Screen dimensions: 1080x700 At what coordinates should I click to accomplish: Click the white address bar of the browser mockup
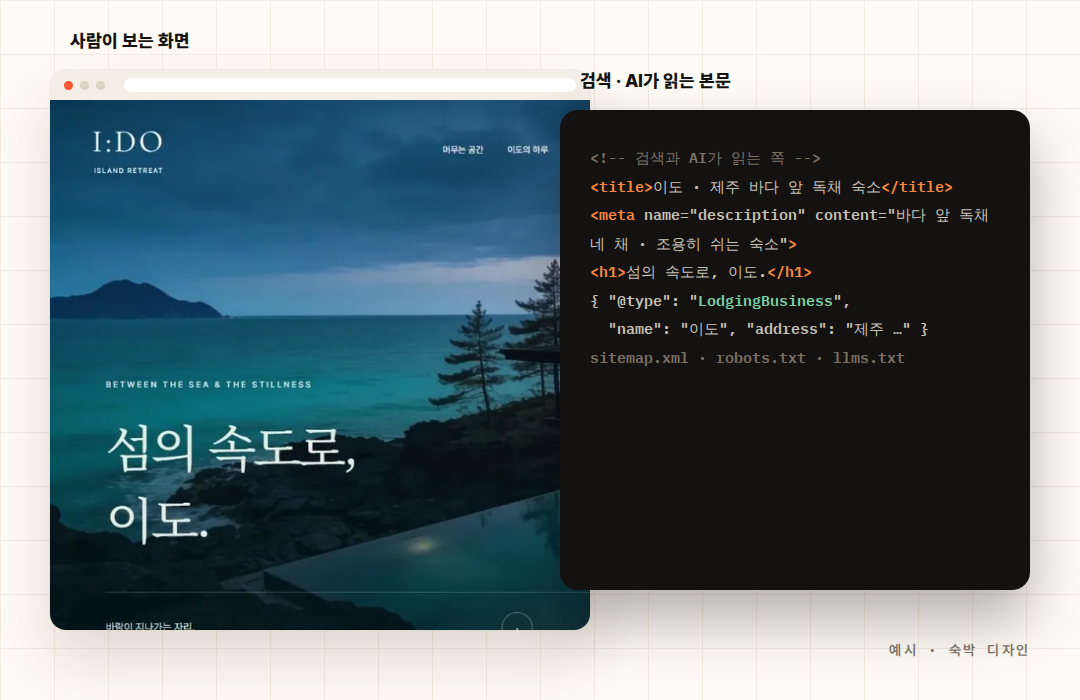[x=350, y=85]
